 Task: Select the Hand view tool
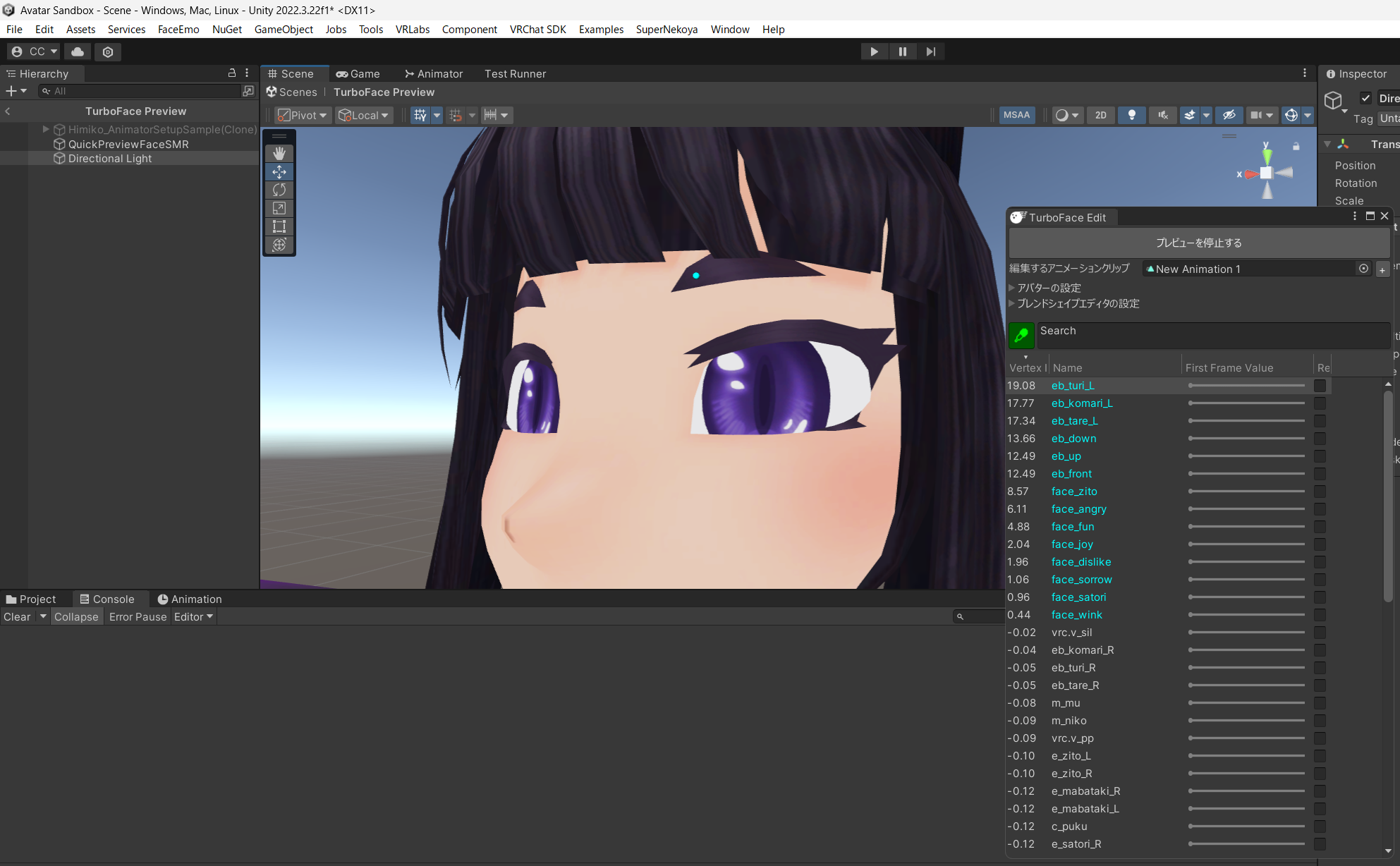coord(279,153)
